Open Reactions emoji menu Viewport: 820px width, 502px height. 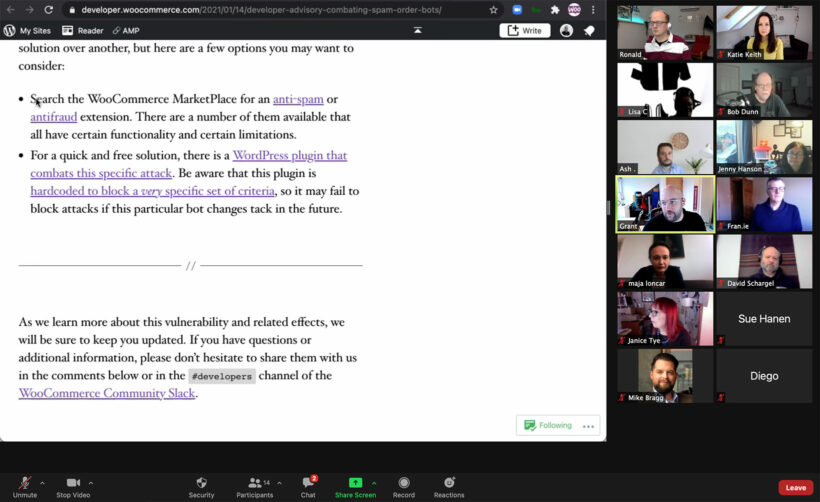449,484
